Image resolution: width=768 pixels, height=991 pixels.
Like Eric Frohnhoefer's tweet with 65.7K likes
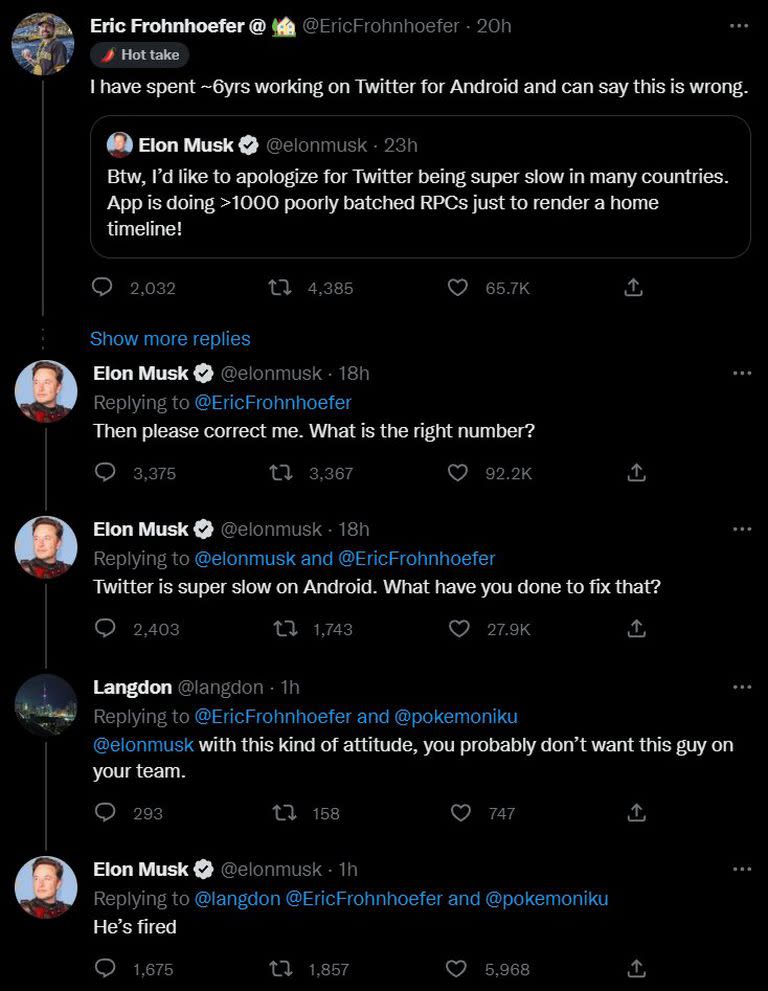tap(458, 288)
